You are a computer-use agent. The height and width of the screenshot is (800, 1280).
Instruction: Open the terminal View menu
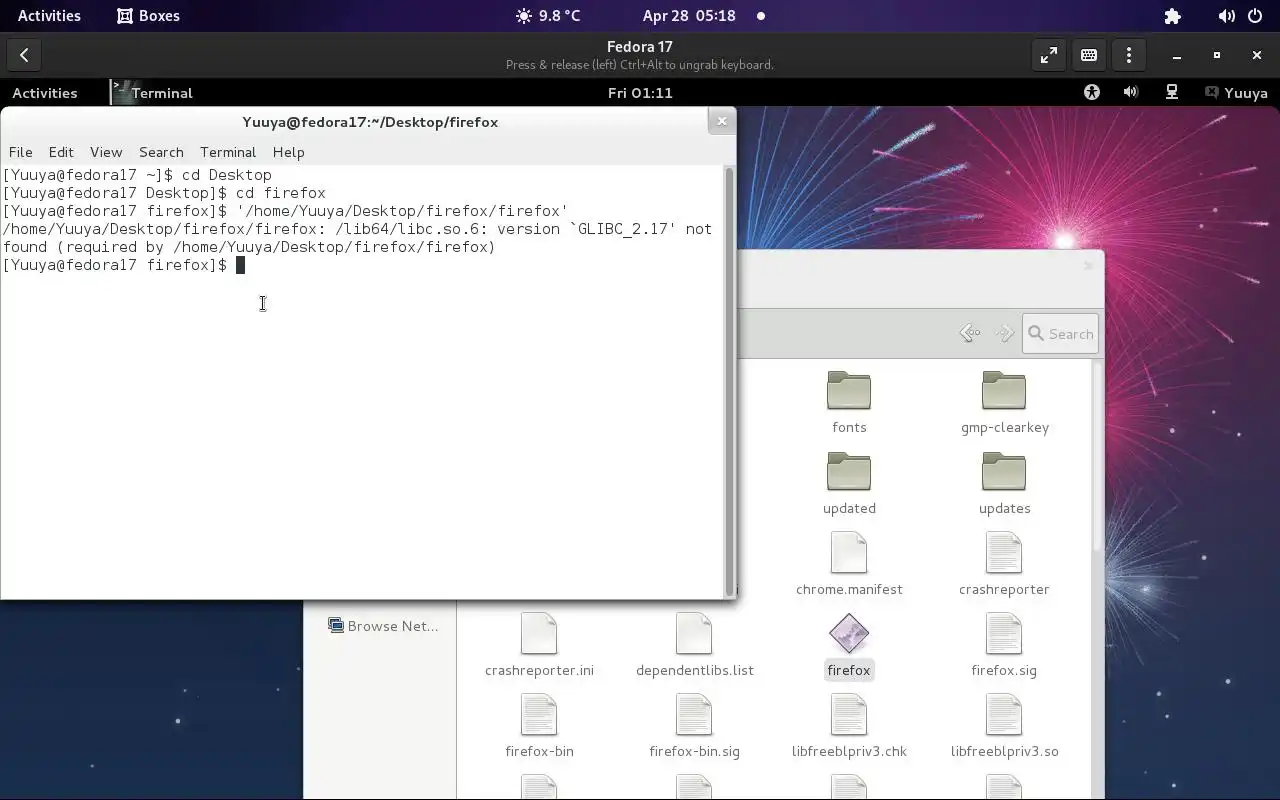pyautogui.click(x=106, y=152)
